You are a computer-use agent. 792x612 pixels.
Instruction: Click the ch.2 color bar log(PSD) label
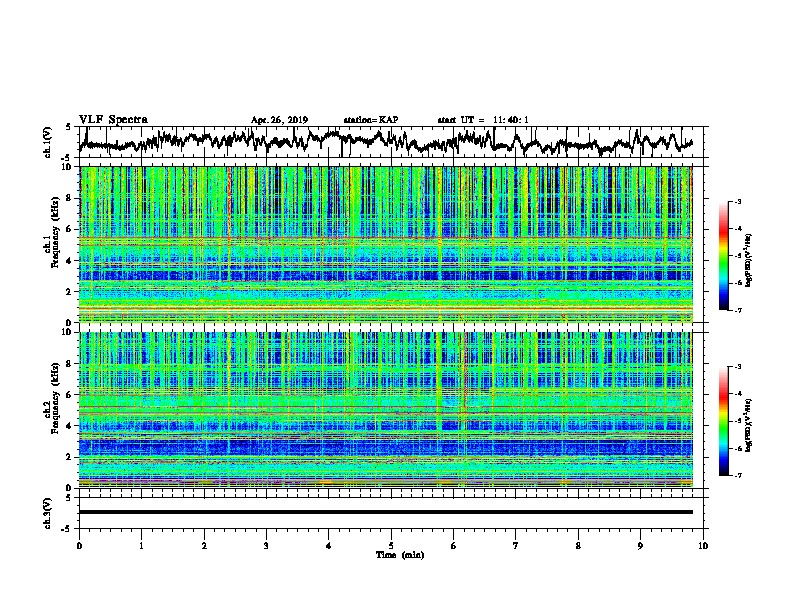pyautogui.click(x=749, y=425)
